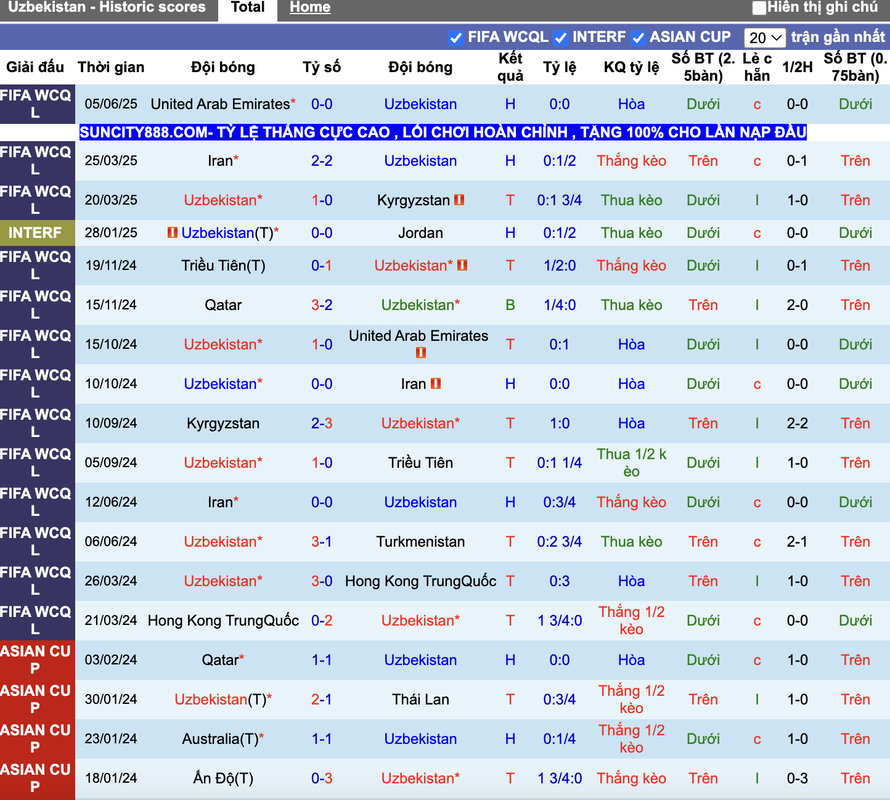
Task: Click the red card icon before Uzbekistan(T) on 28/01/25
Action: click(173, 233)
